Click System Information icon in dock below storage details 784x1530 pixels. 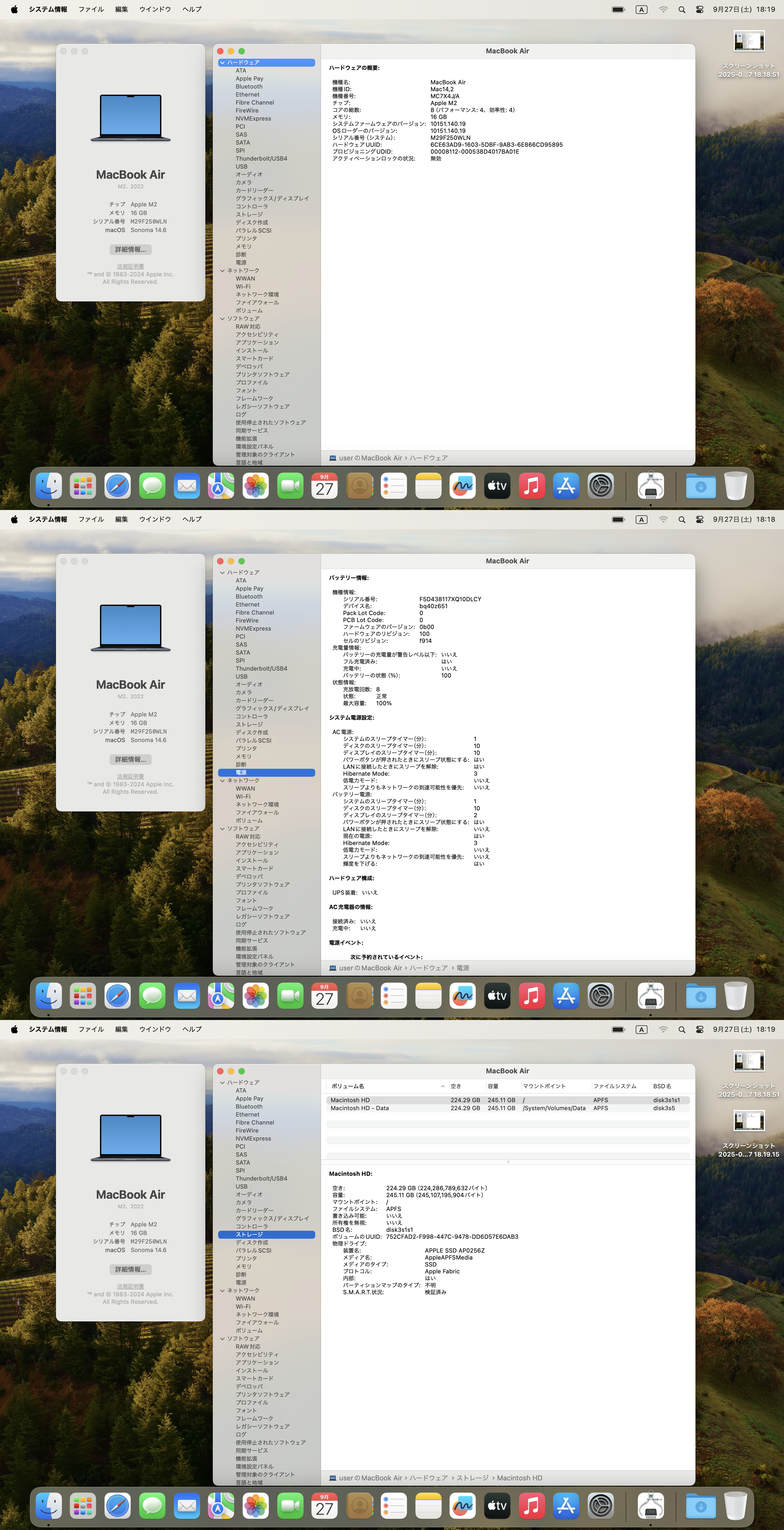pyautogui.click(x=650, y=1506)
